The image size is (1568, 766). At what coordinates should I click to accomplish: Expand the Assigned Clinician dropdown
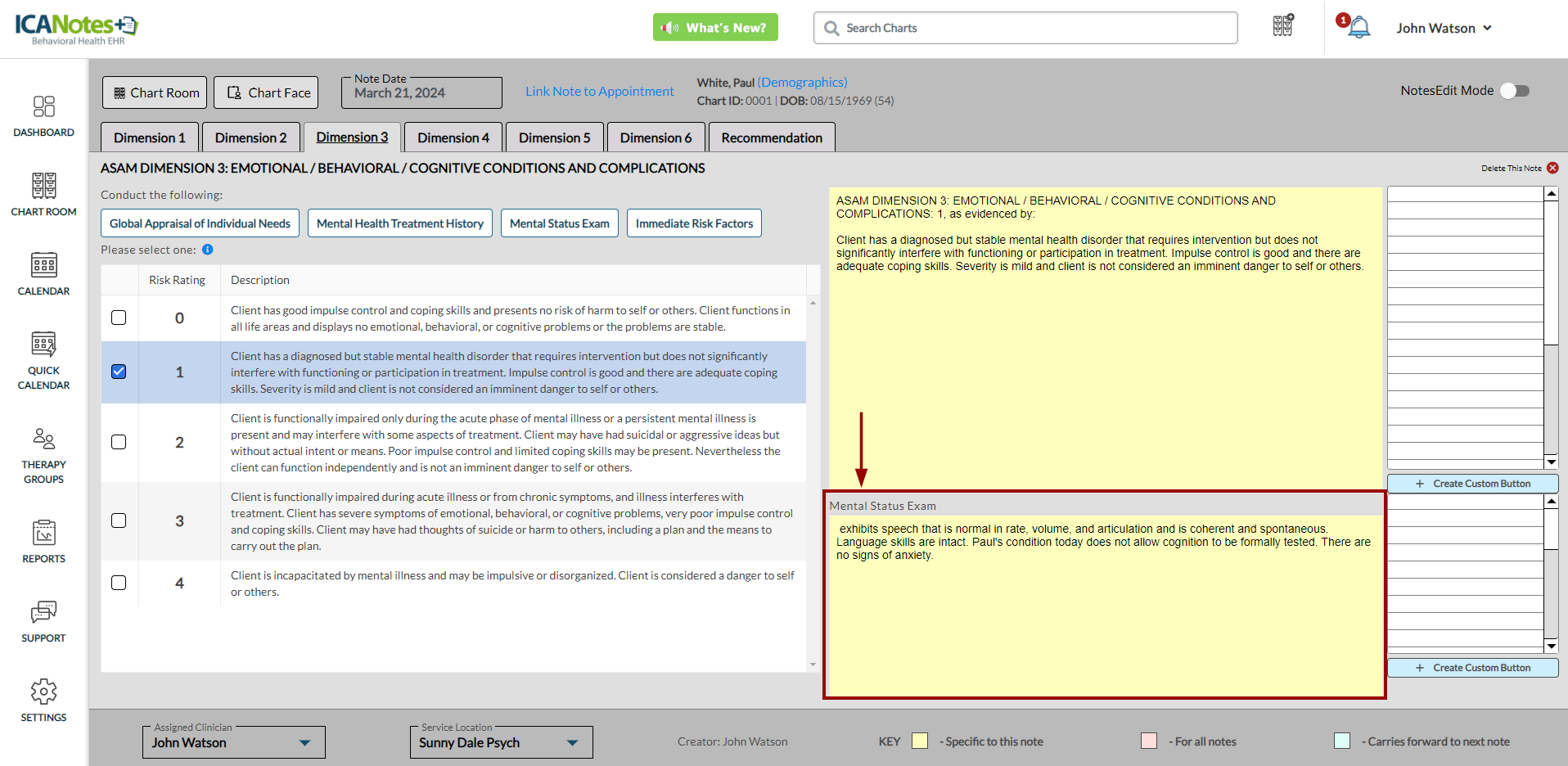[x=304, y=743]
